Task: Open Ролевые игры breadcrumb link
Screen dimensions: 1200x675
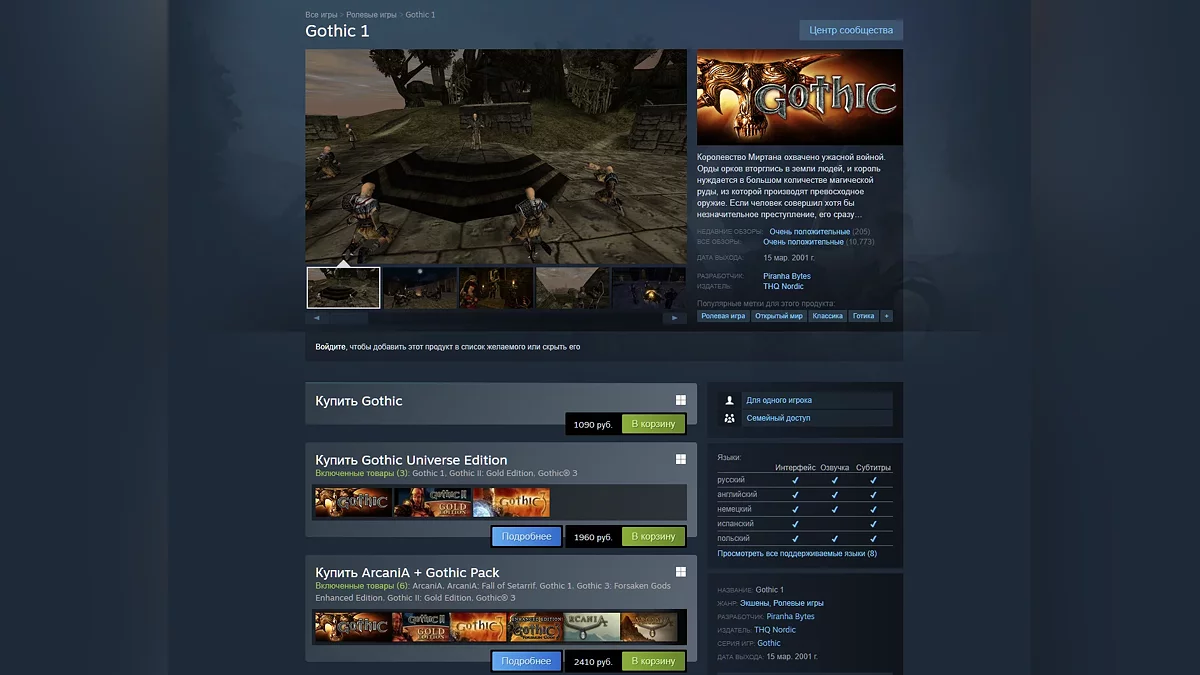Action: (x=371, y=15)
